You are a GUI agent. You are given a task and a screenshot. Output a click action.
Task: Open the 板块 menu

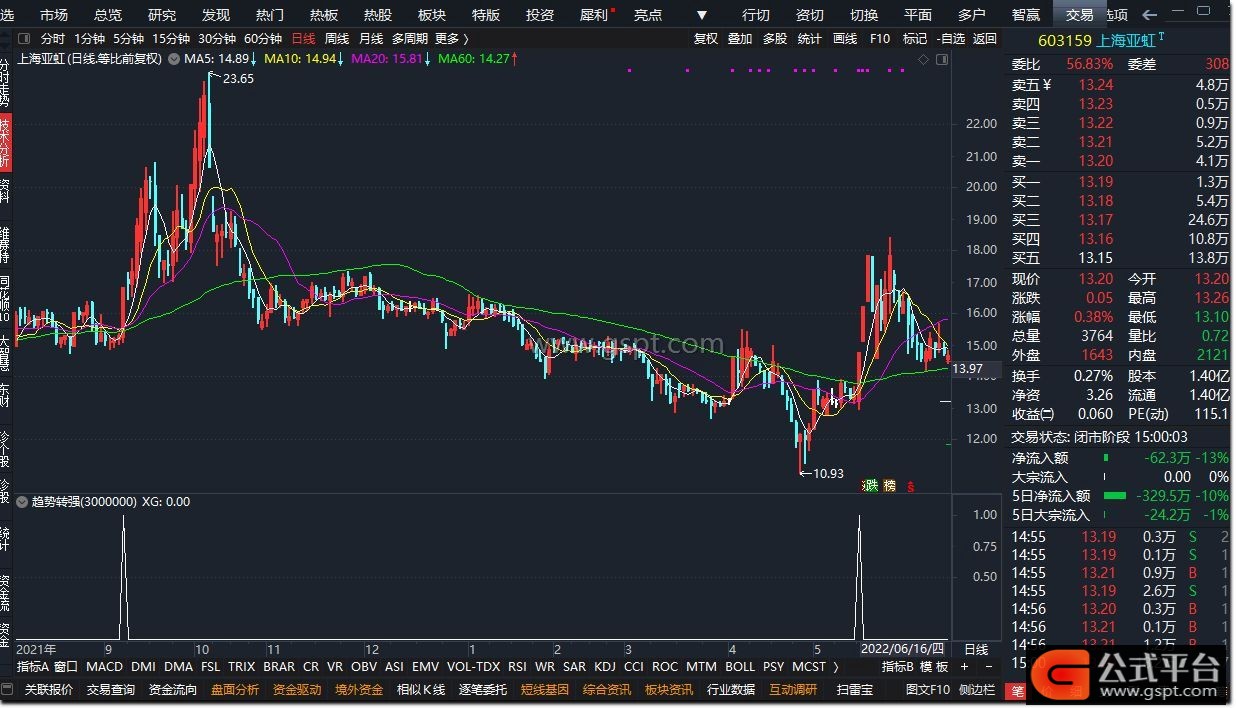click(x=432, y=15)
